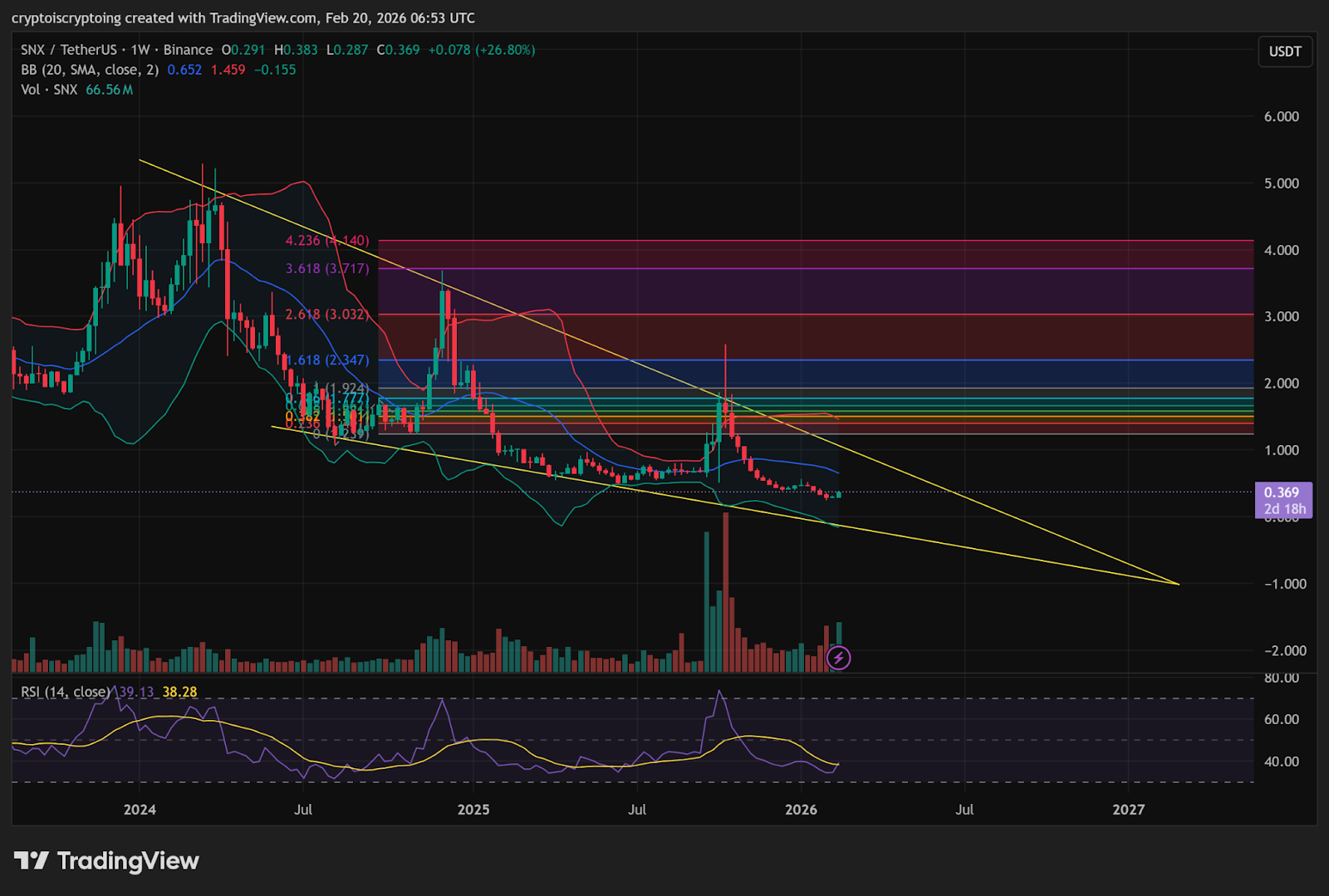Click the 6.000 price axis label
Image resolution: width=1329 pixels, height=896 pixels.
point(1281,117)
